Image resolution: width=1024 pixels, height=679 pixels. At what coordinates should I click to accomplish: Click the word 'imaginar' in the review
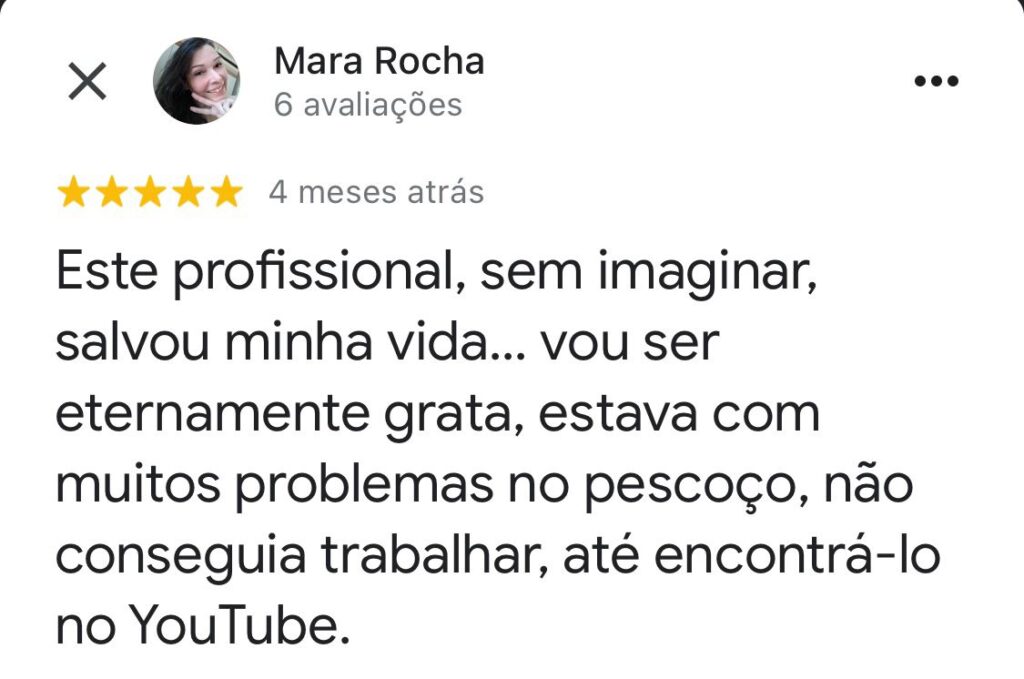point(707,274)
